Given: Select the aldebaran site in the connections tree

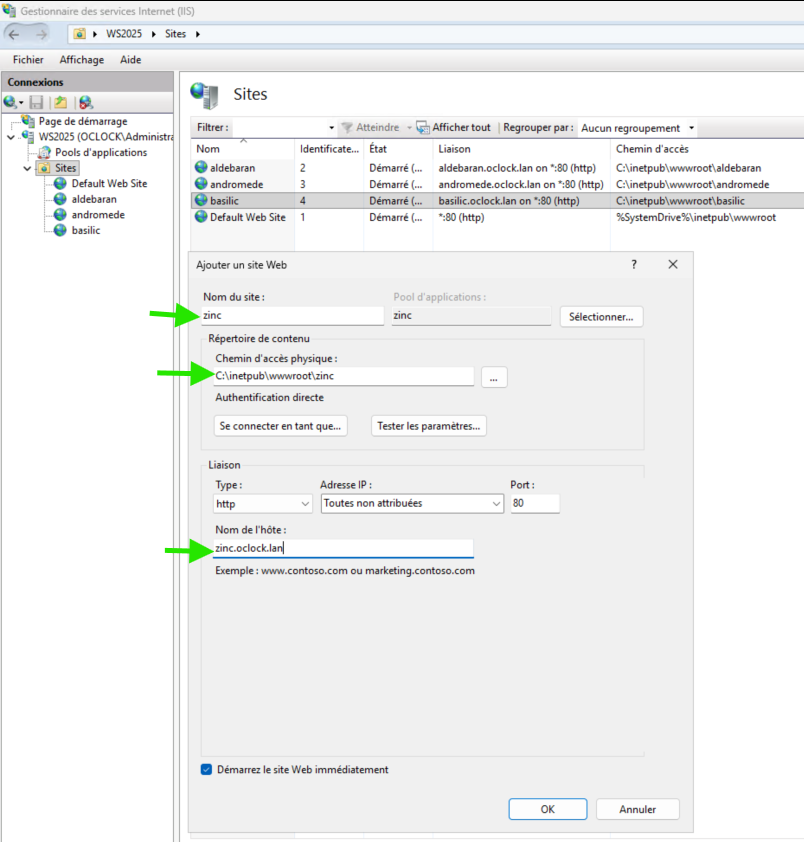Looking at the screenshot, I should click(x=94, y=199).
